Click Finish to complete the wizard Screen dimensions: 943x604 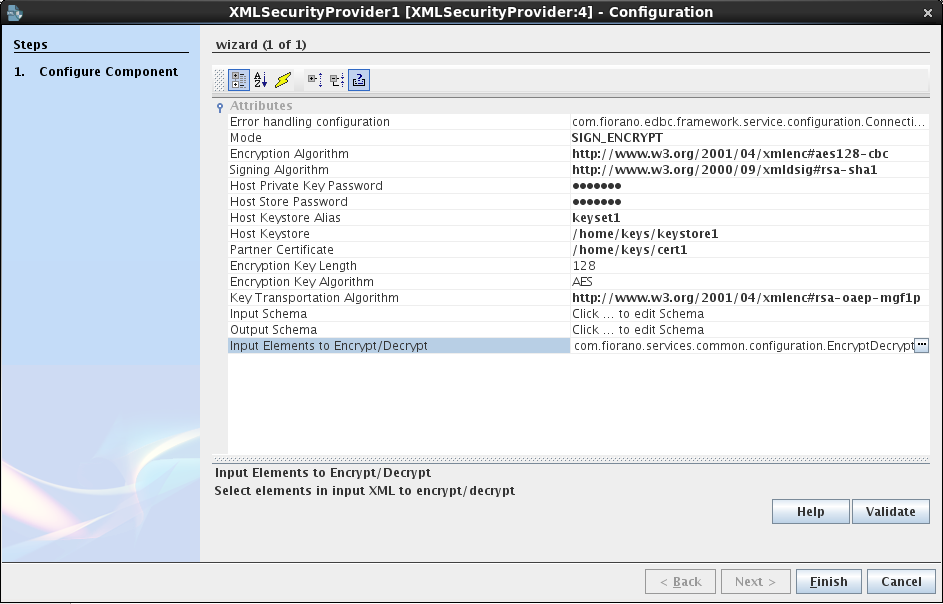click(x=829, y=582)
